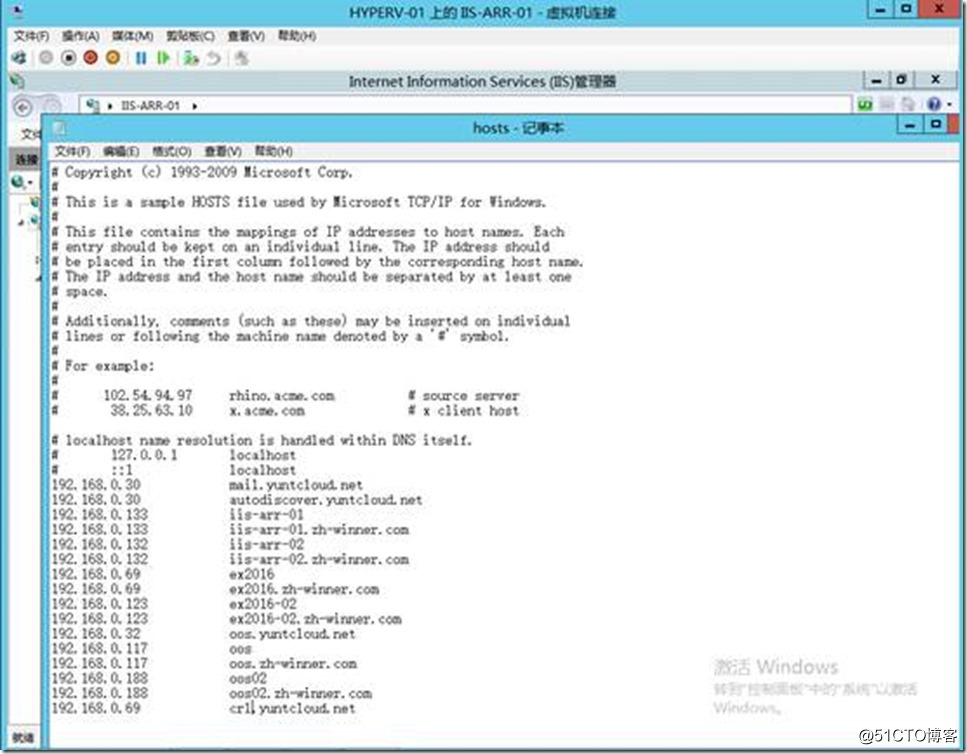Click the Copyright Microsoft Corp. line

tap(202, 173)
